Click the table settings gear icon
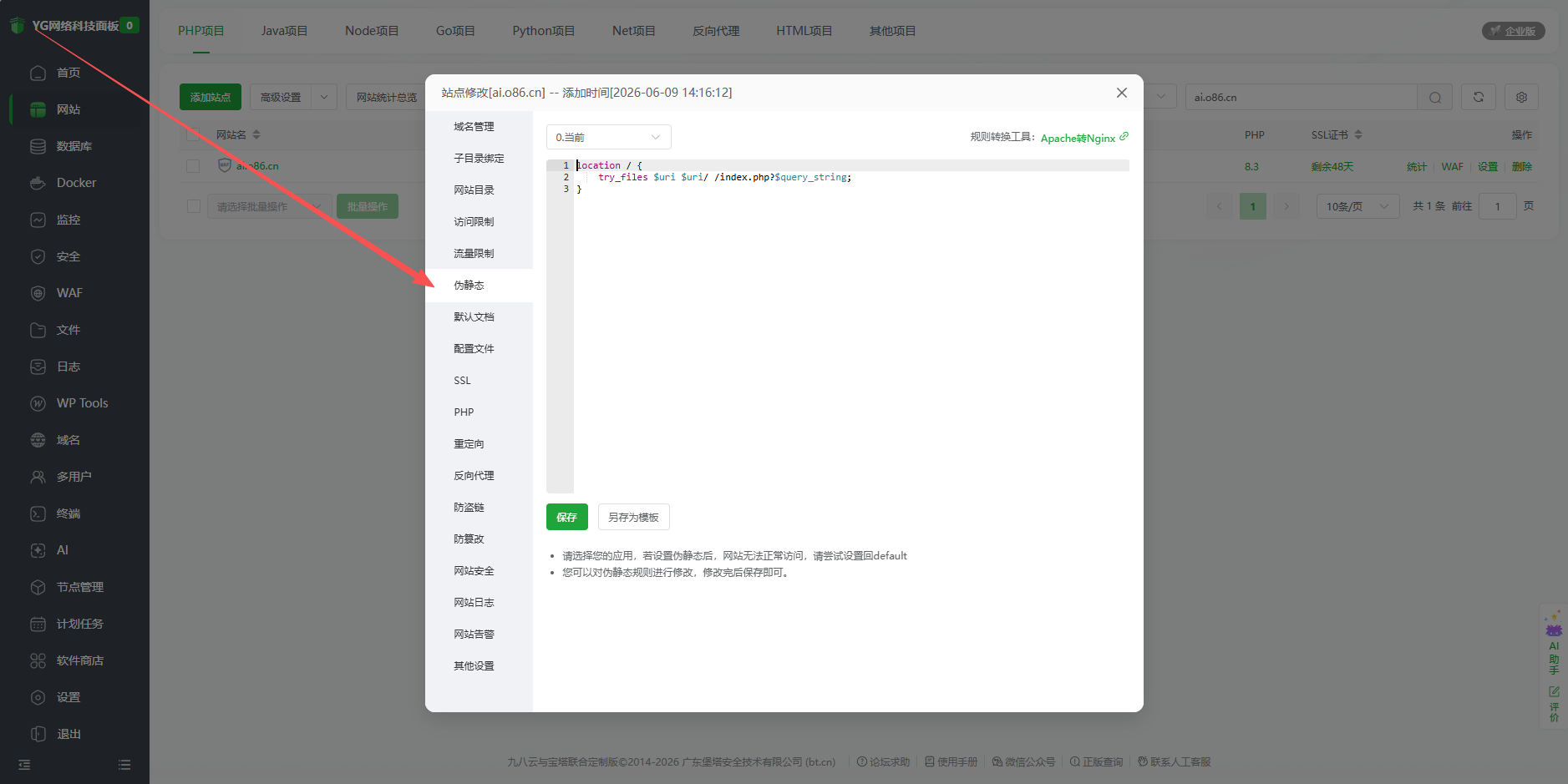 pos(1521,97)
